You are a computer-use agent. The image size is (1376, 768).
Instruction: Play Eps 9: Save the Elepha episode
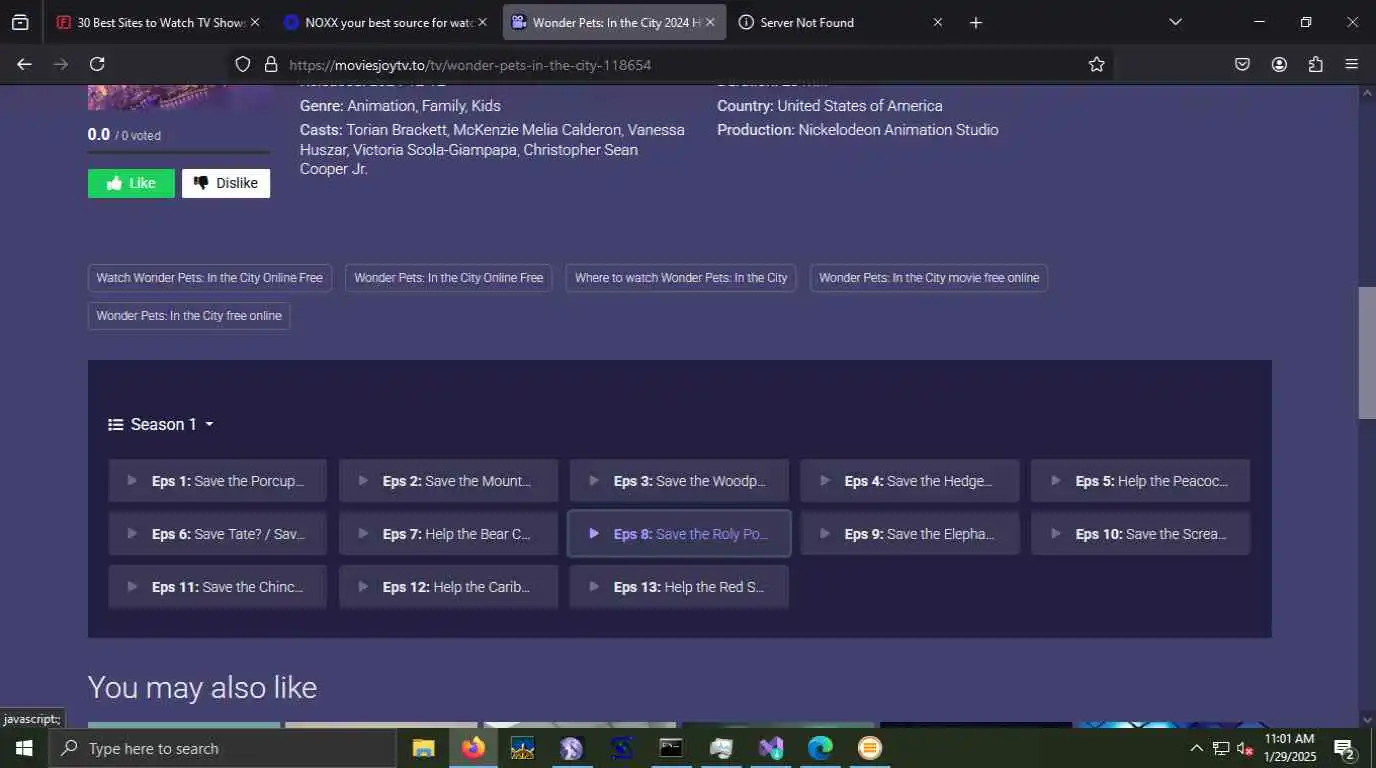(910, 534)
